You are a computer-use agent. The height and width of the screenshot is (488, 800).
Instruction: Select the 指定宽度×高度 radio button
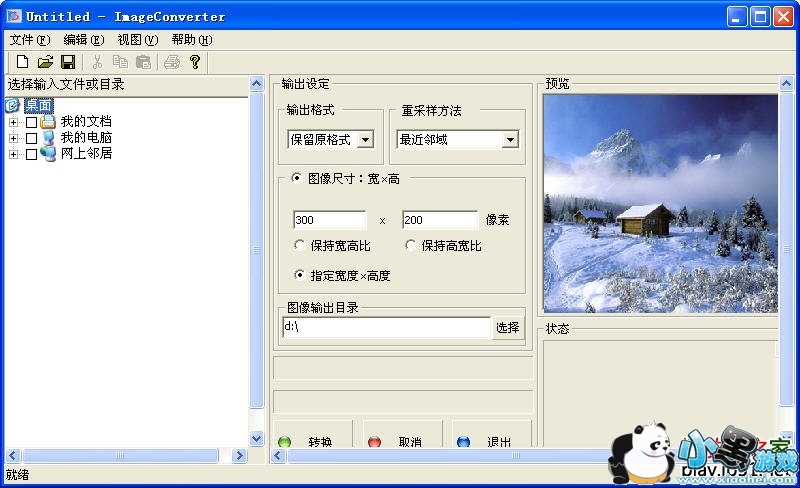pos(299,275)
